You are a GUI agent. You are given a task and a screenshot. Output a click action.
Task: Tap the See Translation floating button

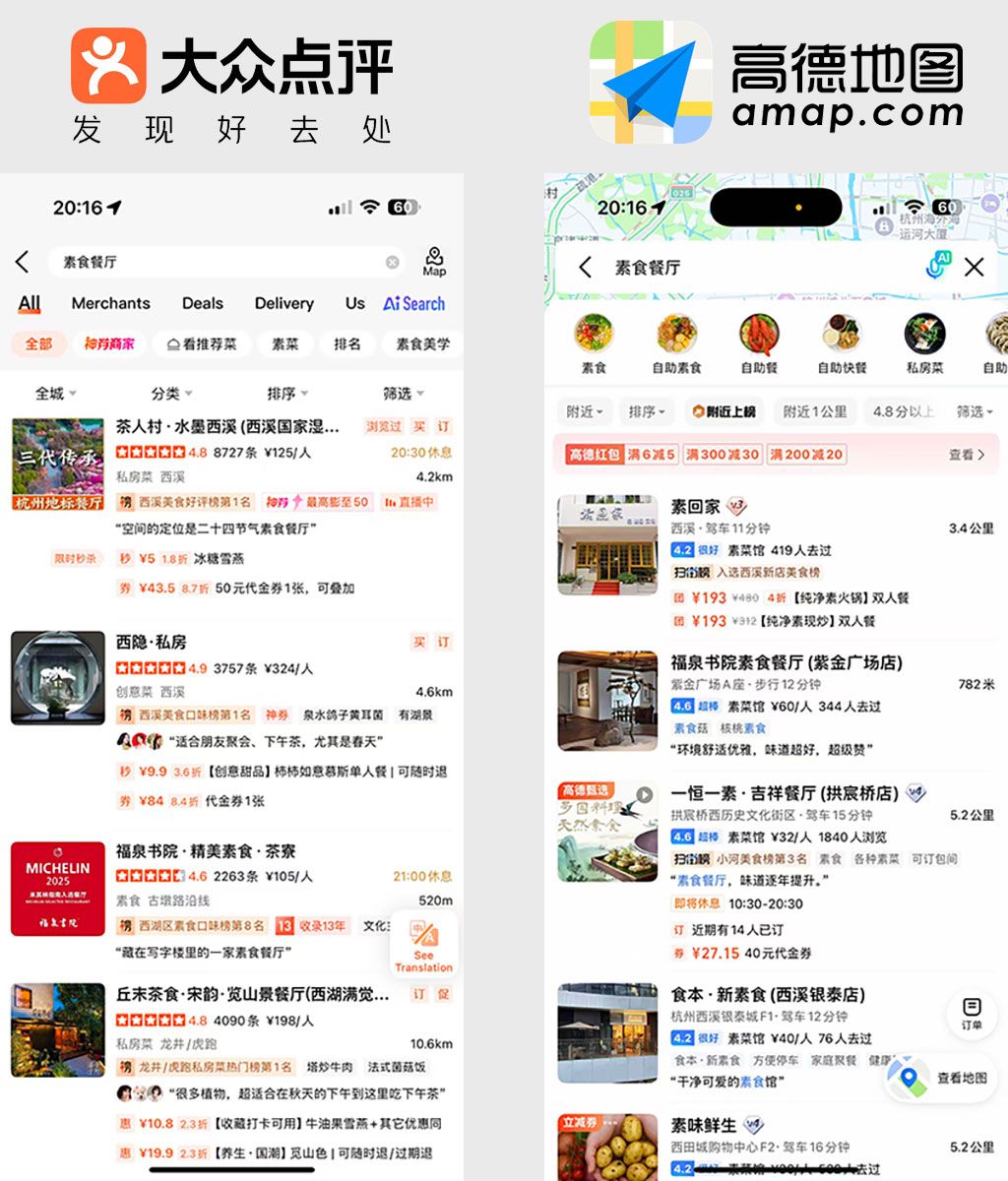pyautogui.click(x=423, y=944)
